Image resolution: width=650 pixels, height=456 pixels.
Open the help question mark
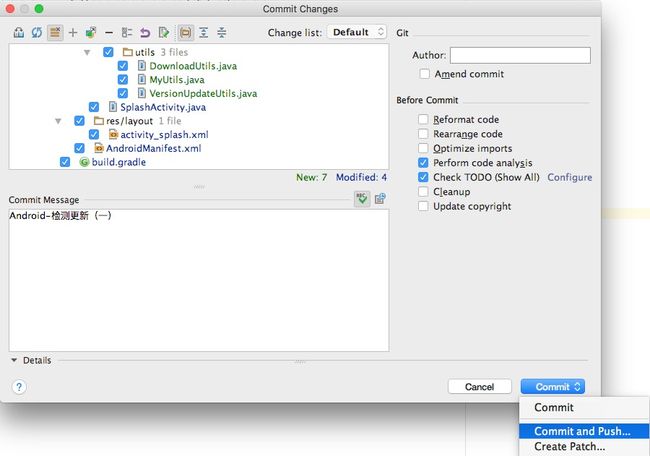19,387
